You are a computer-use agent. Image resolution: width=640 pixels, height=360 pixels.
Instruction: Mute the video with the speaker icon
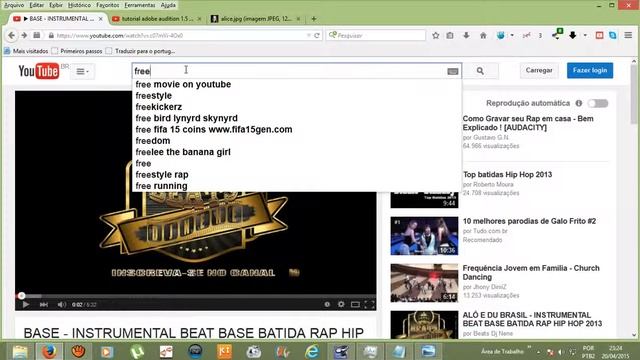62,304
